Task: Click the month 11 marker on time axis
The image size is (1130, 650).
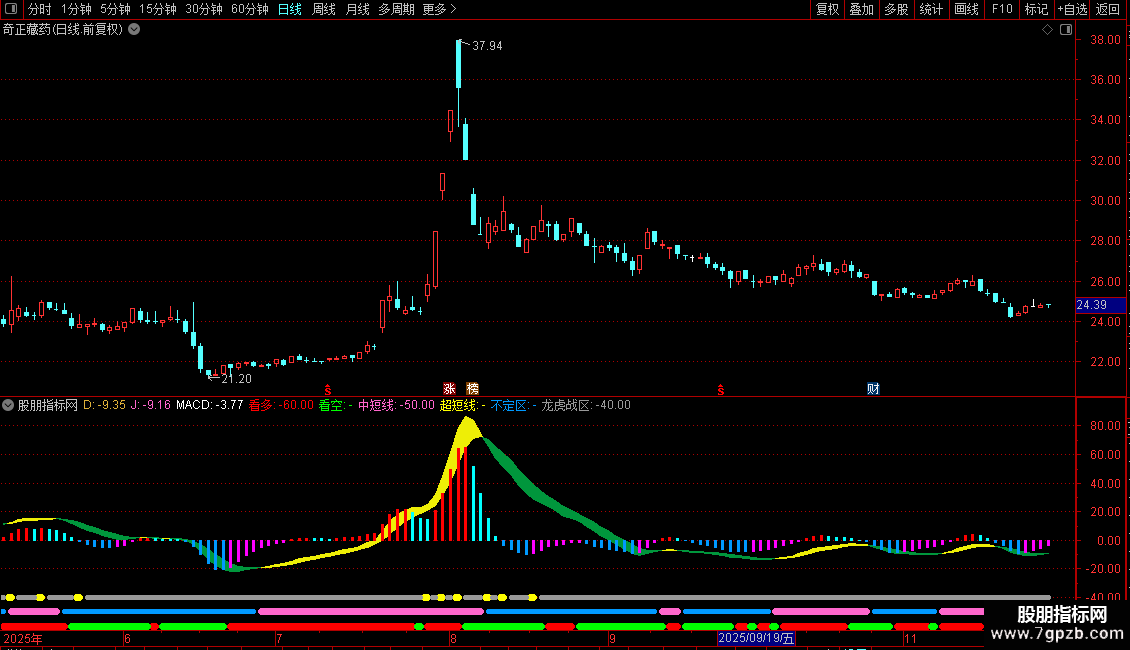Action: click(x=911, y=638)
